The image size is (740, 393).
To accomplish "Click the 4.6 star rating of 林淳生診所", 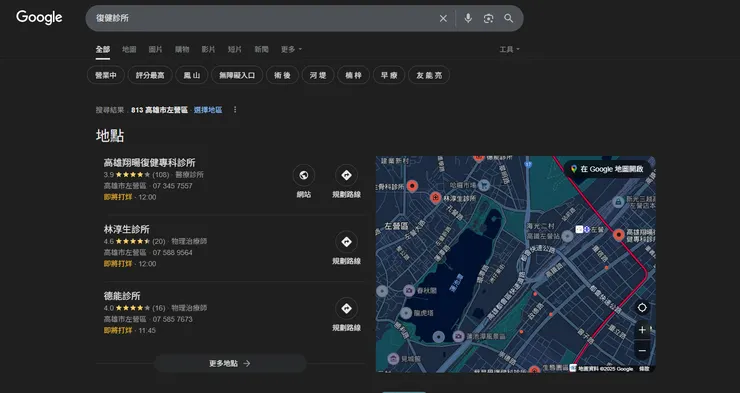I will [127, 241].
